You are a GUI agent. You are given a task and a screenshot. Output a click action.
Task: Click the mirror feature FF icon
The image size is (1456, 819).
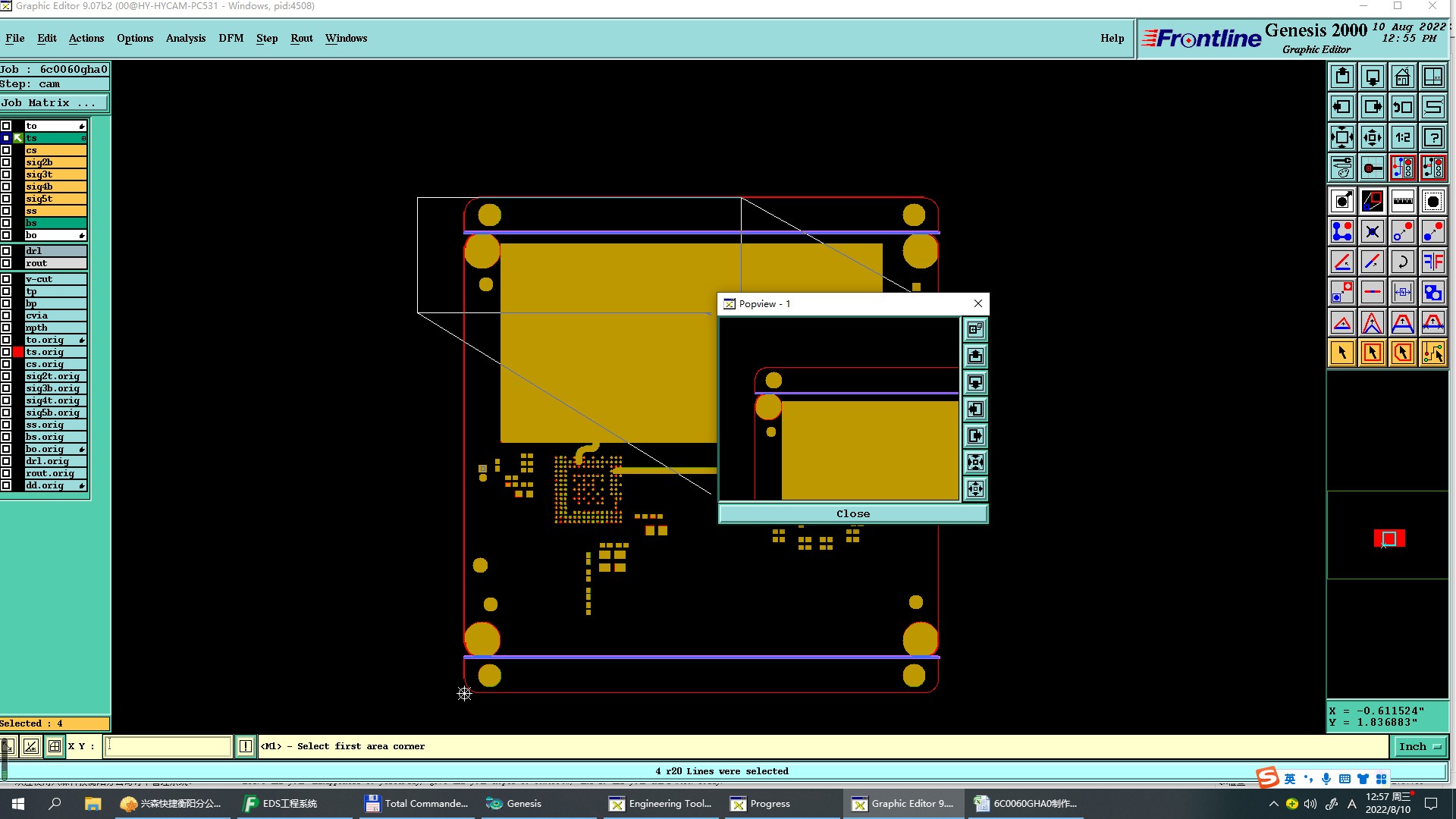pos(1432,262)
